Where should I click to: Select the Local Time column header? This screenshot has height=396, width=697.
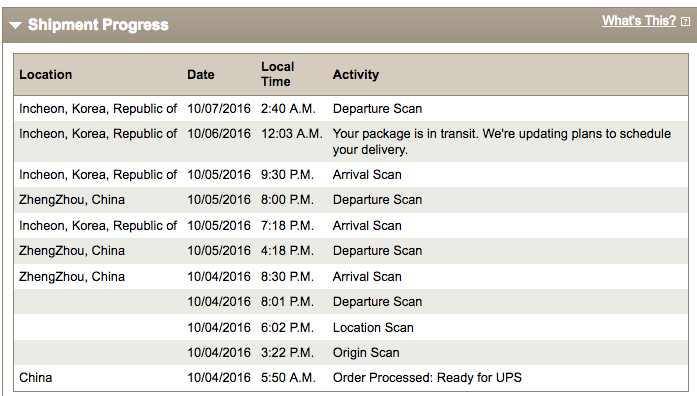(x=277, y=74)
